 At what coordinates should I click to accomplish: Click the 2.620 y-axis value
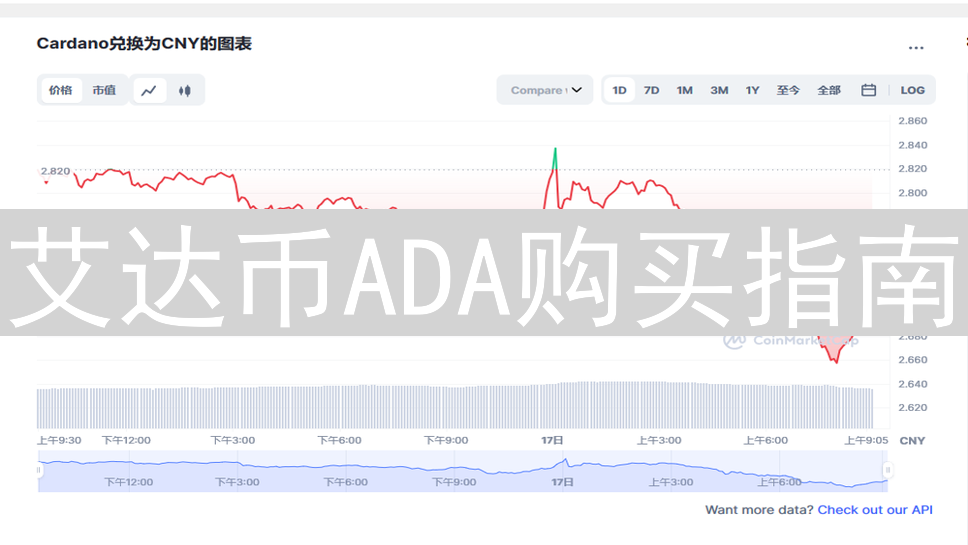pyautogui.click(x=912, y=407)
